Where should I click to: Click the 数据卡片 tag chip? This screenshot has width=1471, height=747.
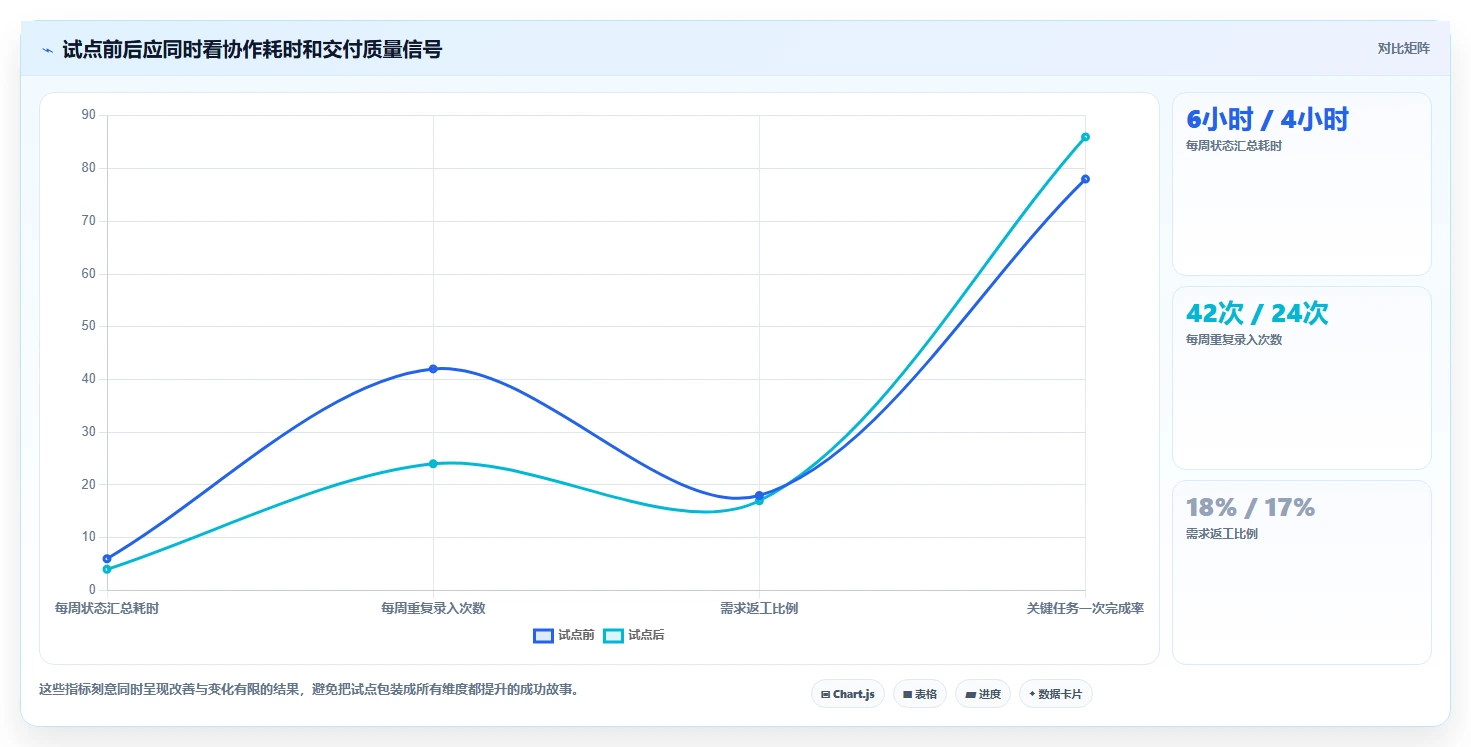pyautogui.click(x=1056, y=694)
